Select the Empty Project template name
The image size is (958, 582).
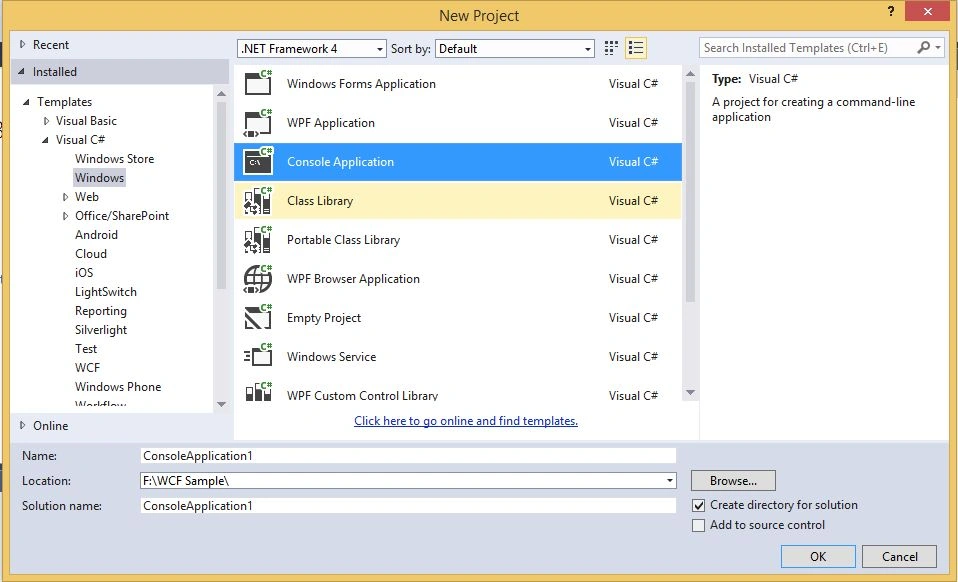tap(324, 318)
